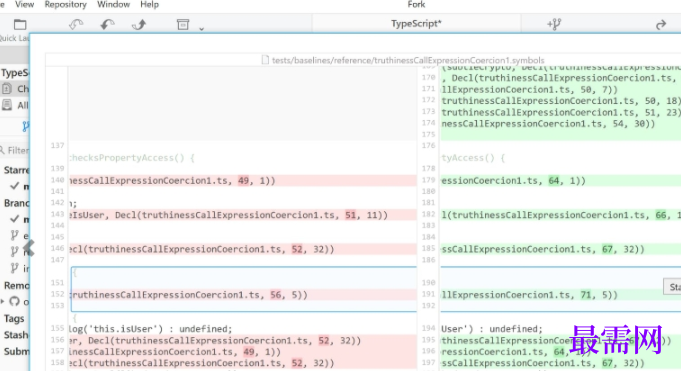Click the right tyAccess() { line

pyautogui.click(x=473, y=158)
